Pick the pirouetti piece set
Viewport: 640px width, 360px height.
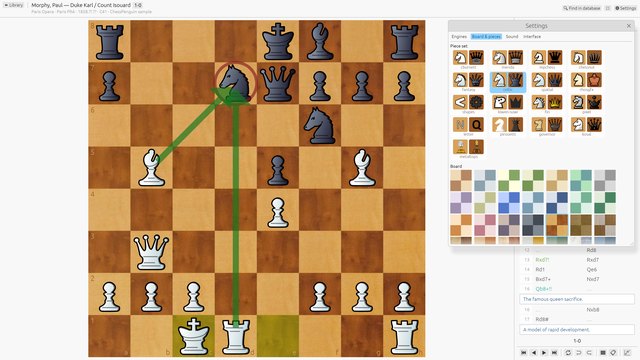[508, 126]
